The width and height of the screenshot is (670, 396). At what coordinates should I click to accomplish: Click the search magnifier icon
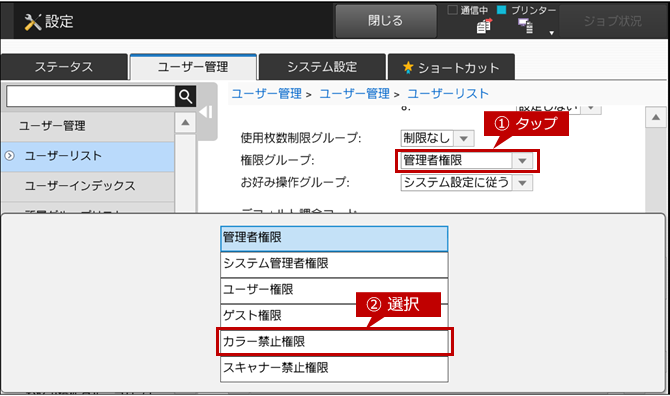[185, 97]
